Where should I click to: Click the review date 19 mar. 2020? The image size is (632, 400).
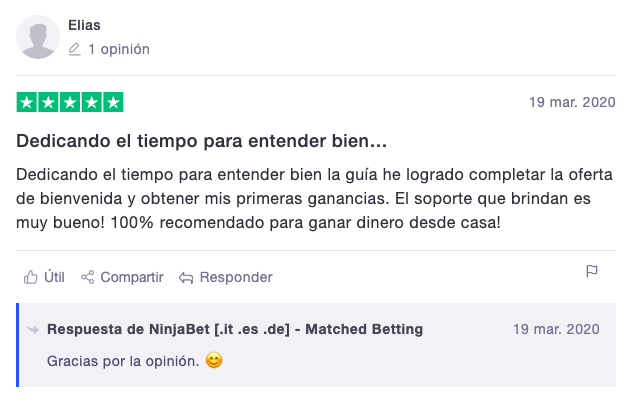[572, 102]
